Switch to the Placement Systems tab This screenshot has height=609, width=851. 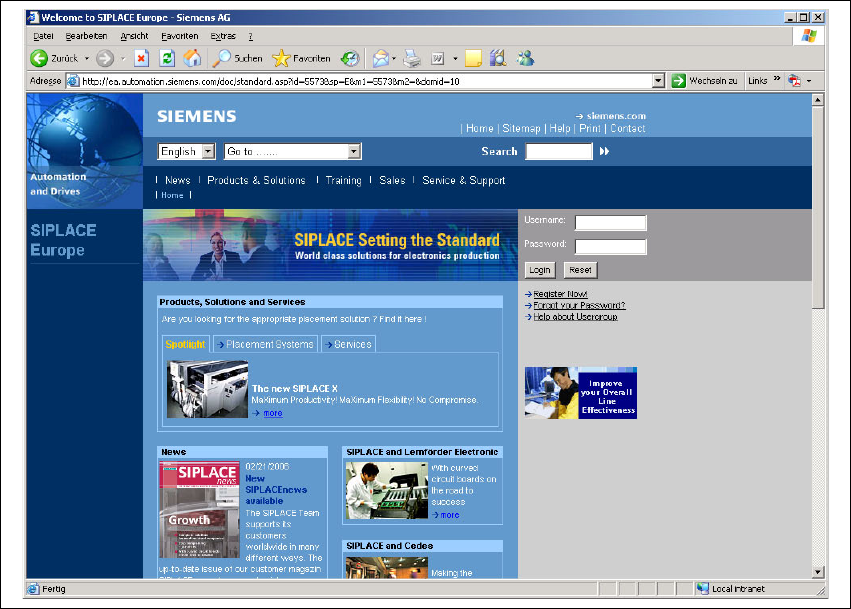click(x=265, y=344)
